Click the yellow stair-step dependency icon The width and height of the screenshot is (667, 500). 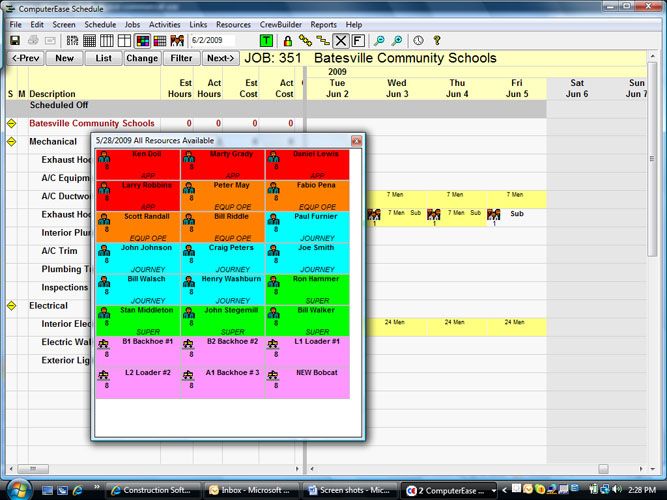(x=323, y=40)
